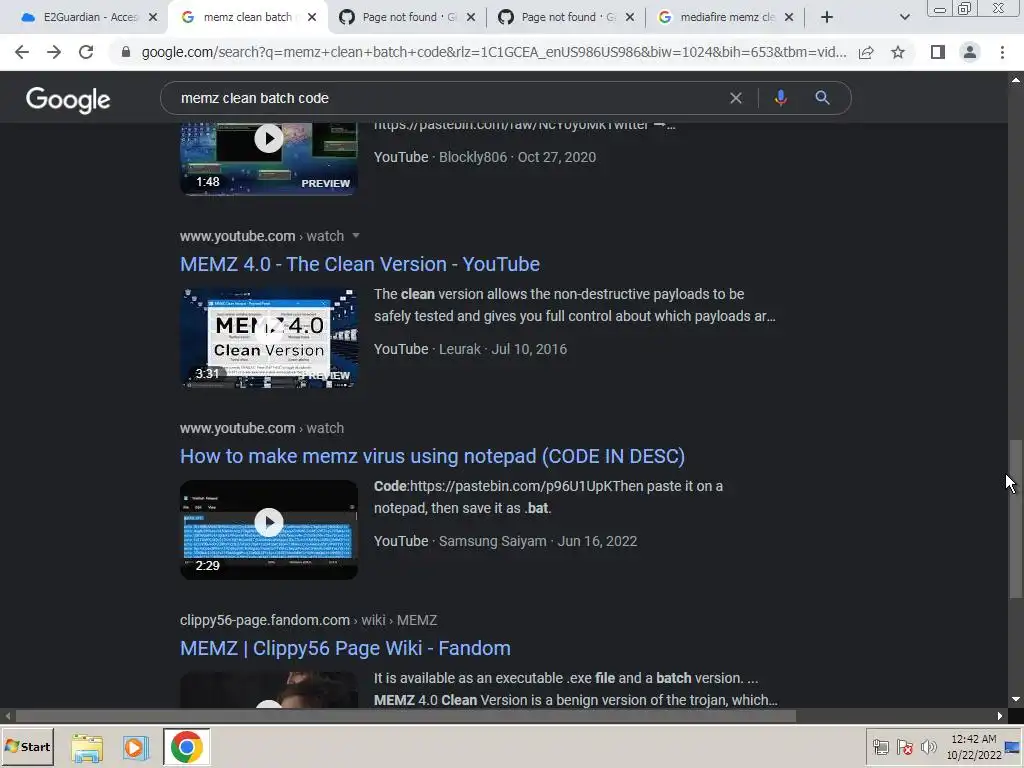Close the E2Guardian tab
1024x768 pixels.
tap(153, 17)
